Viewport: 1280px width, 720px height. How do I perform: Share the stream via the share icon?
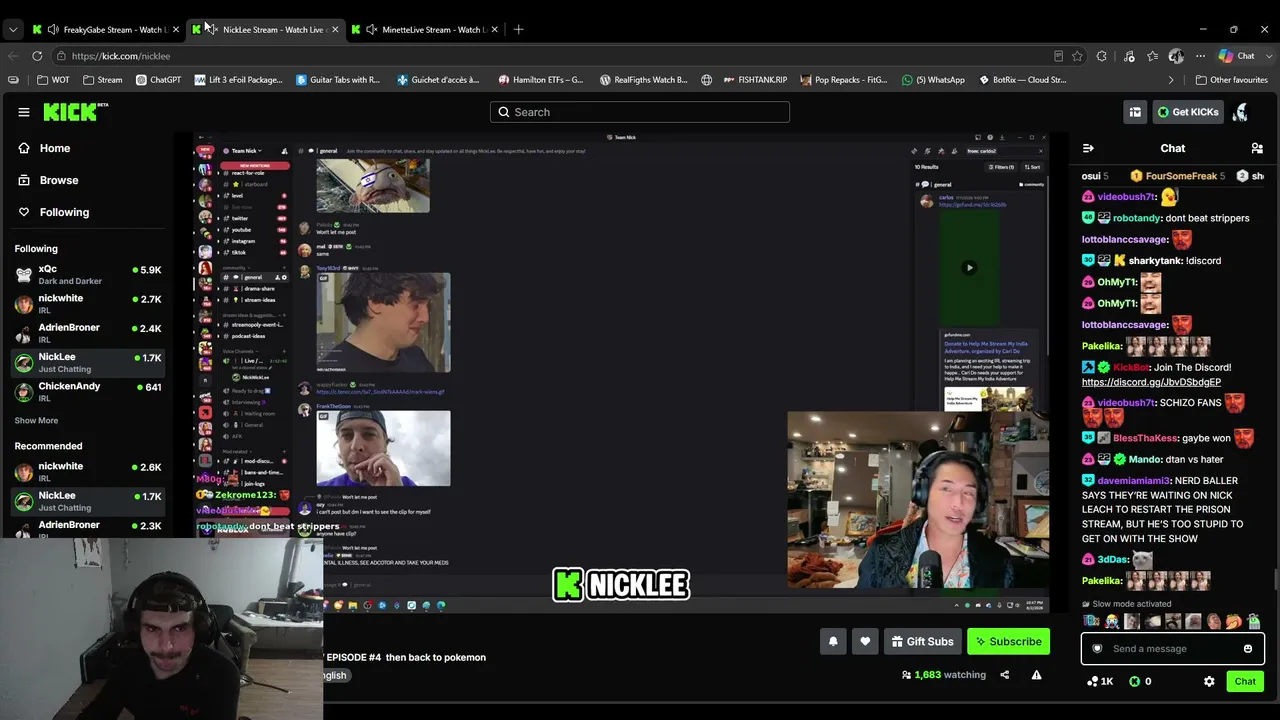click(x=1004, y=675)
